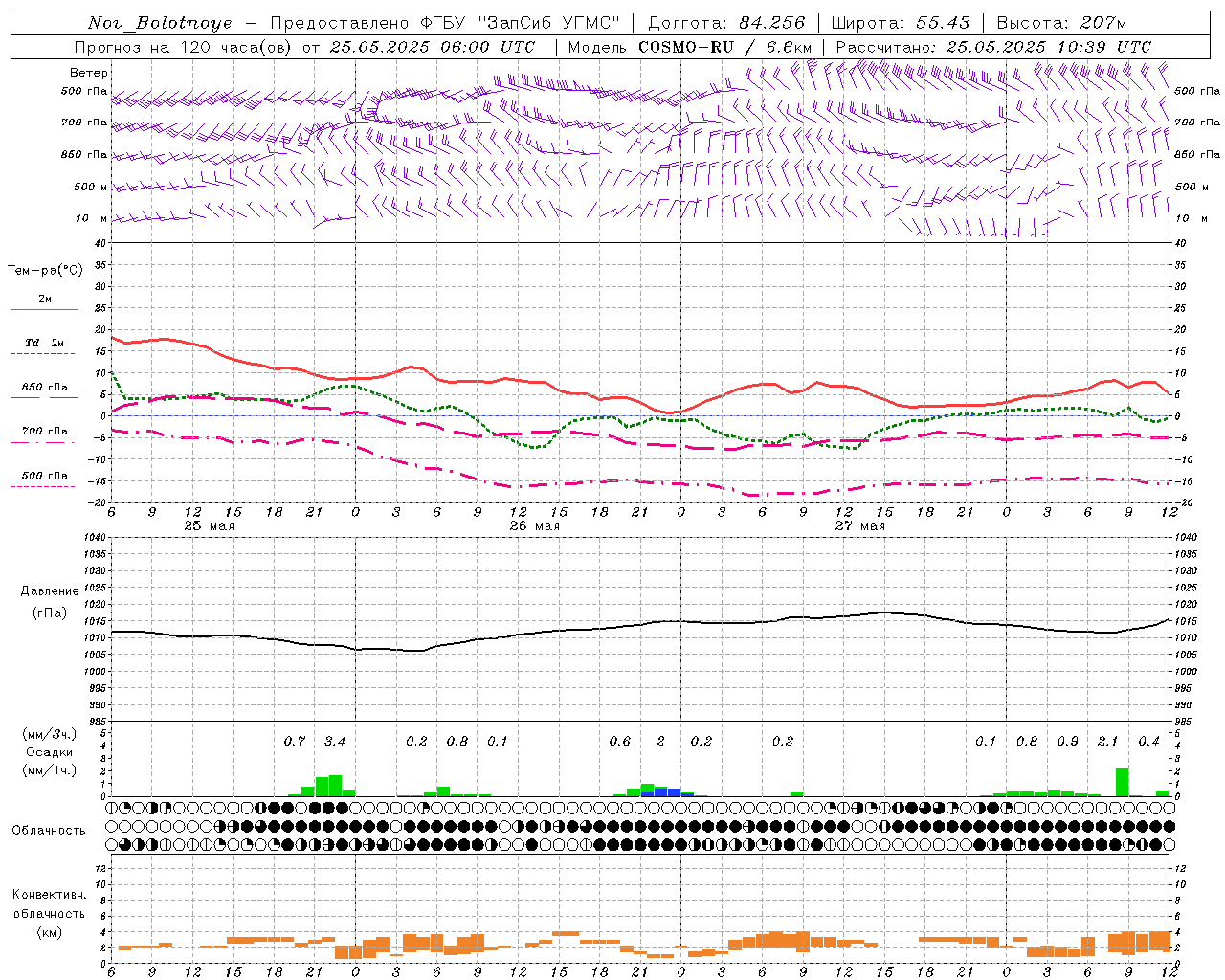Click the altitude value 207м
This screenshot has height=980, width=1225.
pos(1102,23)
